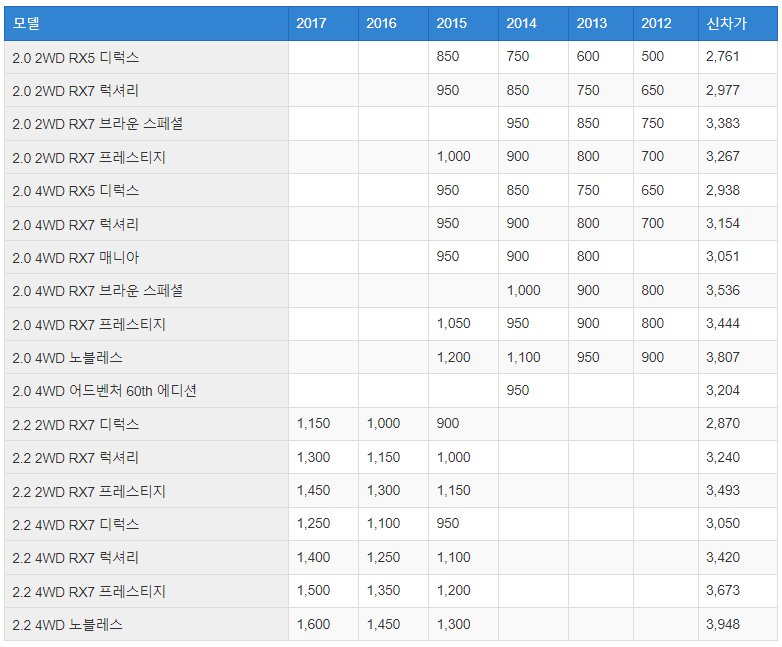Select model name 2.0 4WD RX7 럭셔리
The width and height of the screenshot is (782, 647).
[75, 224]
